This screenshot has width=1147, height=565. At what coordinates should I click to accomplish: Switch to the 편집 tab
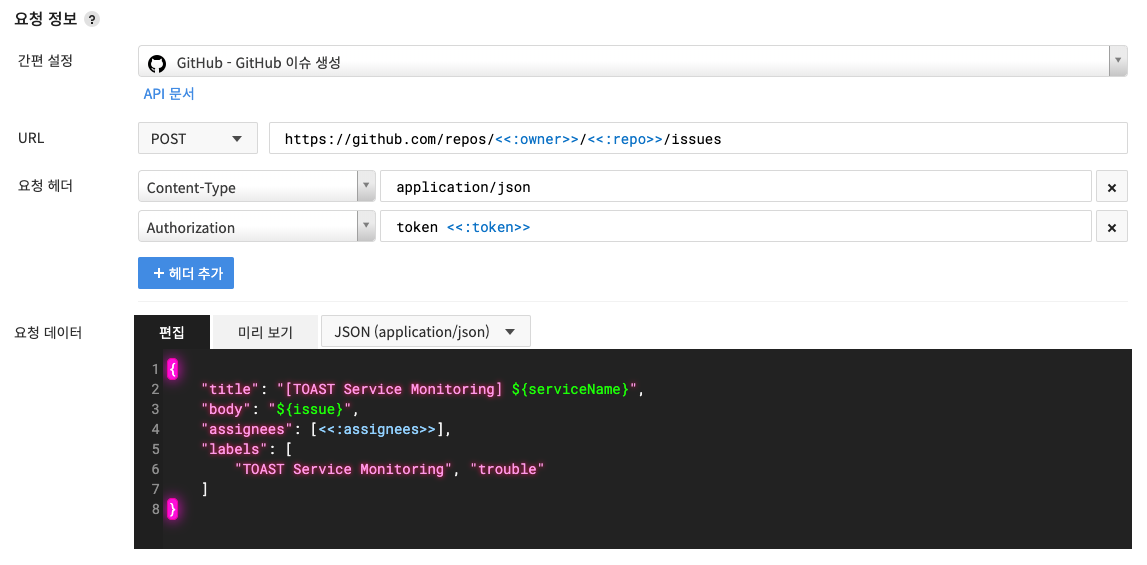click(172, 332)
